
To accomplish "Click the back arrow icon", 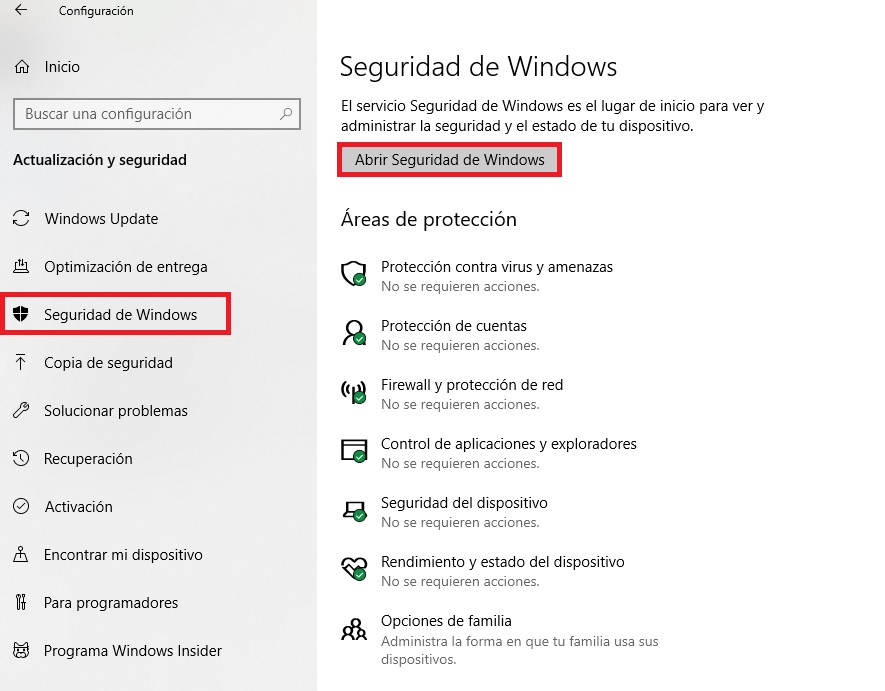I will (21, 10).
